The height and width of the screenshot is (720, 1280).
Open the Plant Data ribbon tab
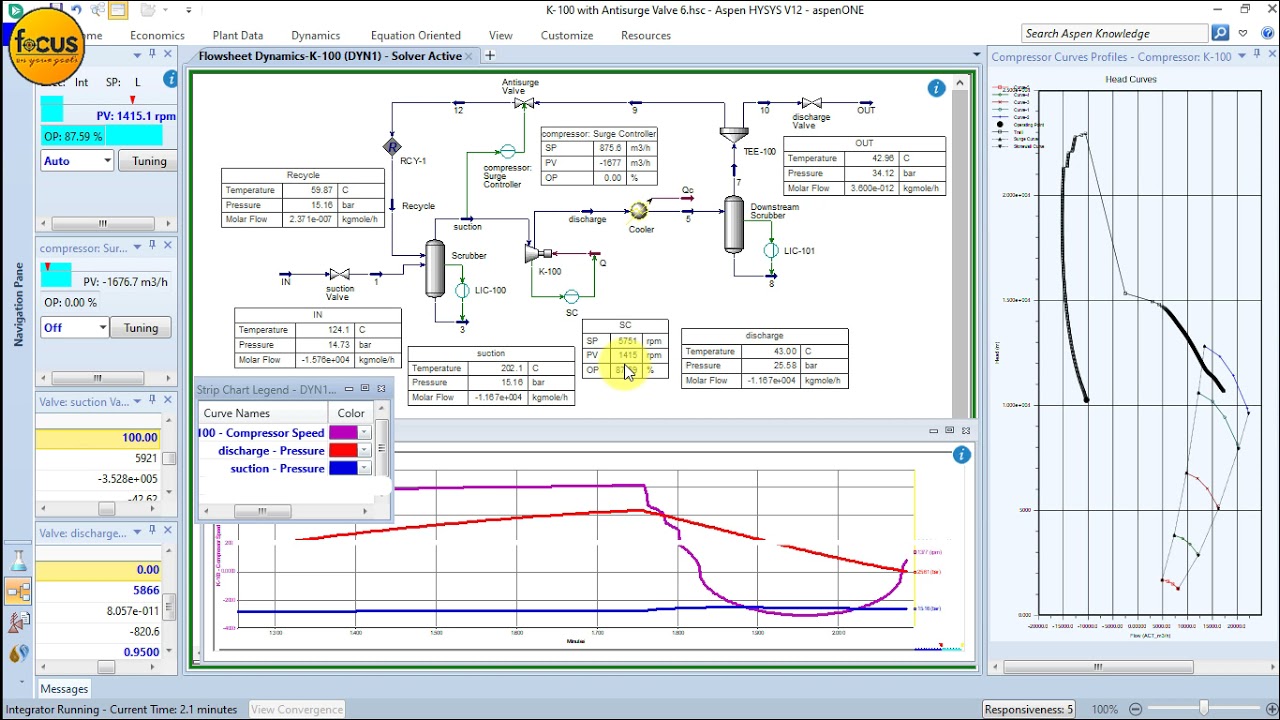[238, 35]
